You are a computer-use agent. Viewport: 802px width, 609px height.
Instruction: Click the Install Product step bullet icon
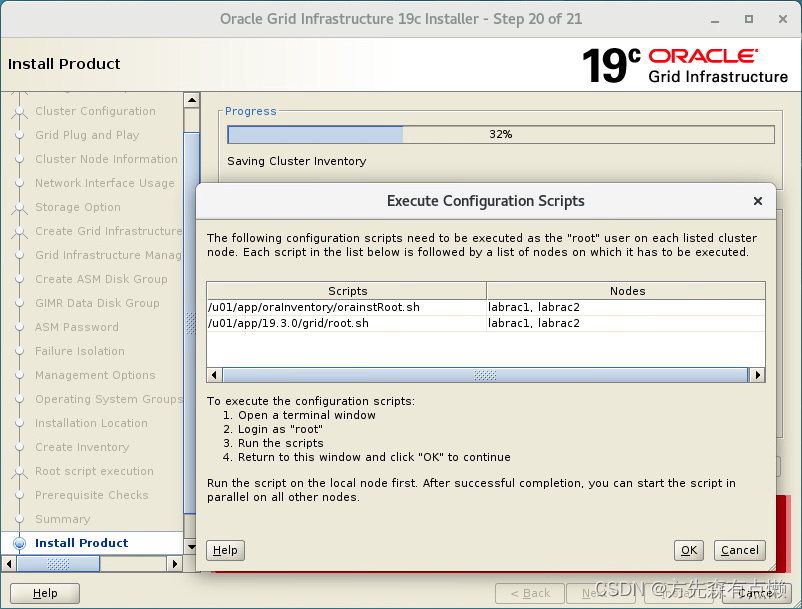(19, 543)
